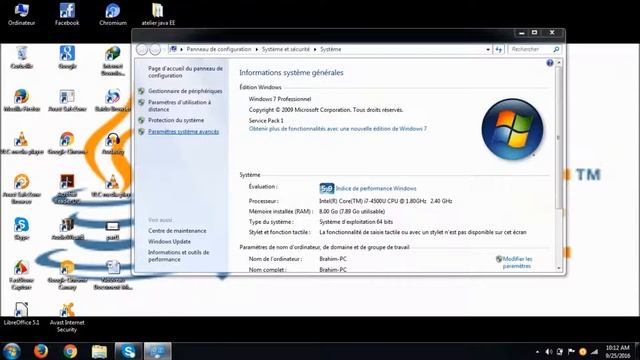Screen dimensions: 640x360
Task: Open the Chromium desktop shortcut
Action: coord(113,14)
